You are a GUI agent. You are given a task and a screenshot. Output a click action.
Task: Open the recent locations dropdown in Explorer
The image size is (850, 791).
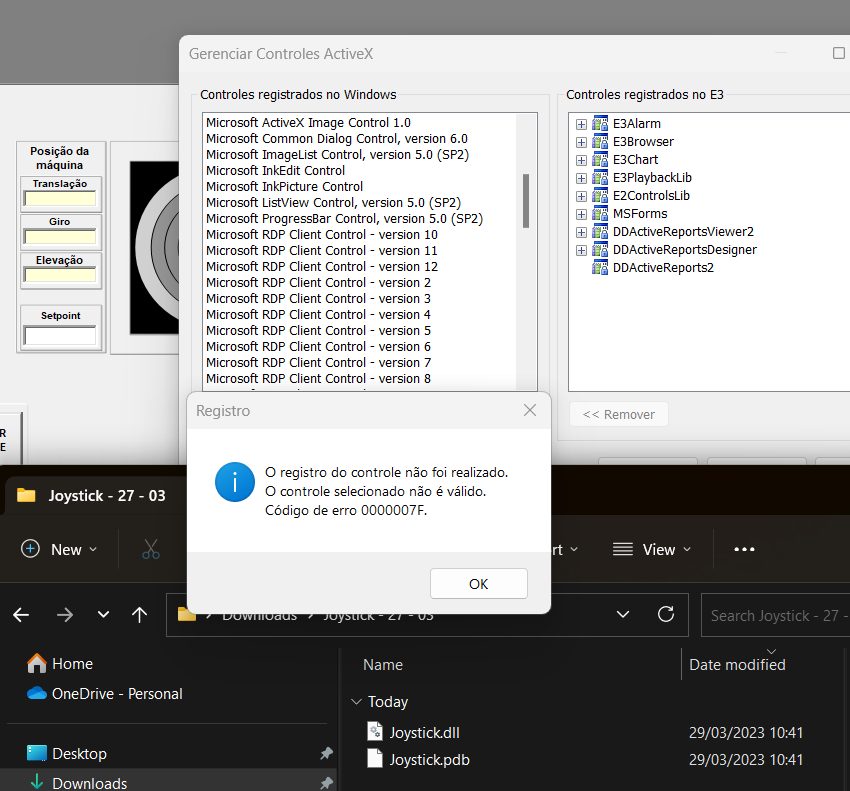tap(103, 615)
